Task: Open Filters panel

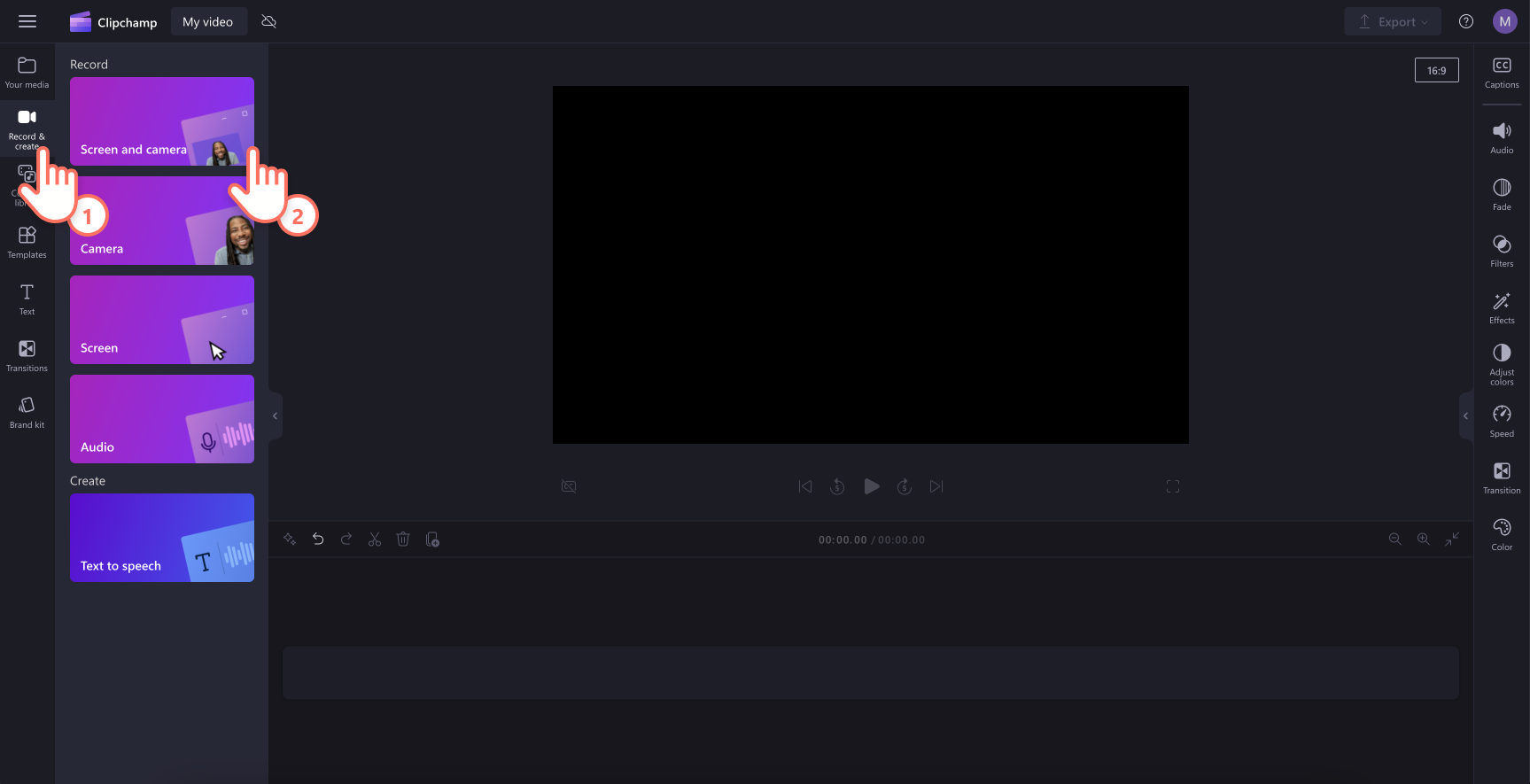Action: click(x=1502, y=252)
